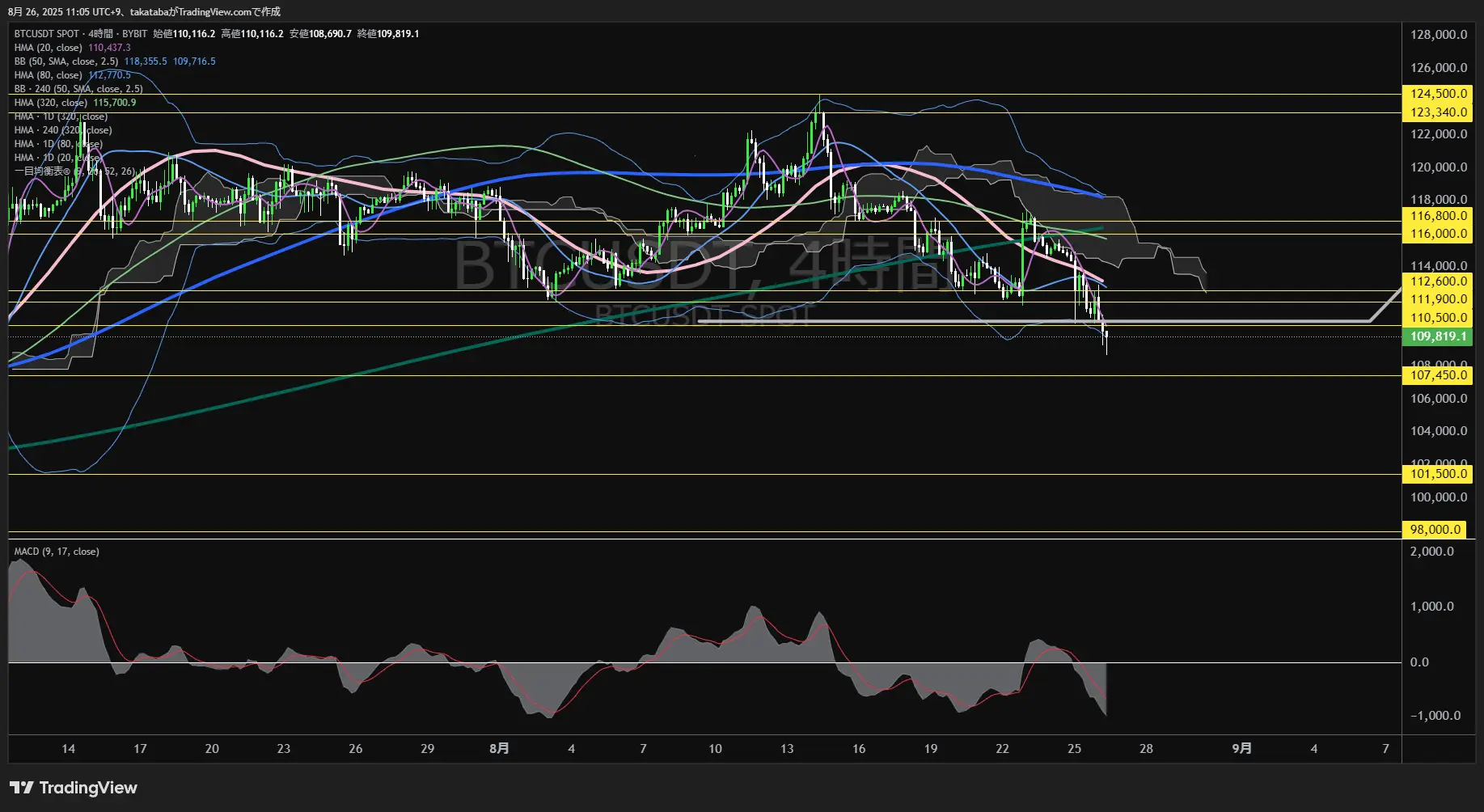1484x812 pixels.
Task: Click the 111,900.0 yellow price label
Action: (1437, 299)
